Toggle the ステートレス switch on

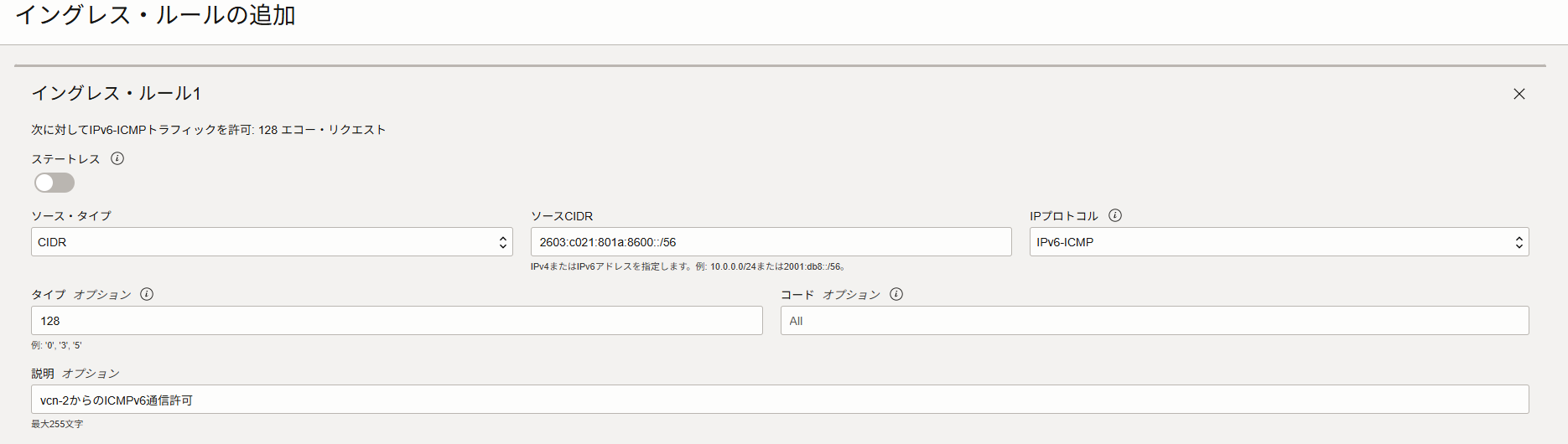click(x=55, y=183)
